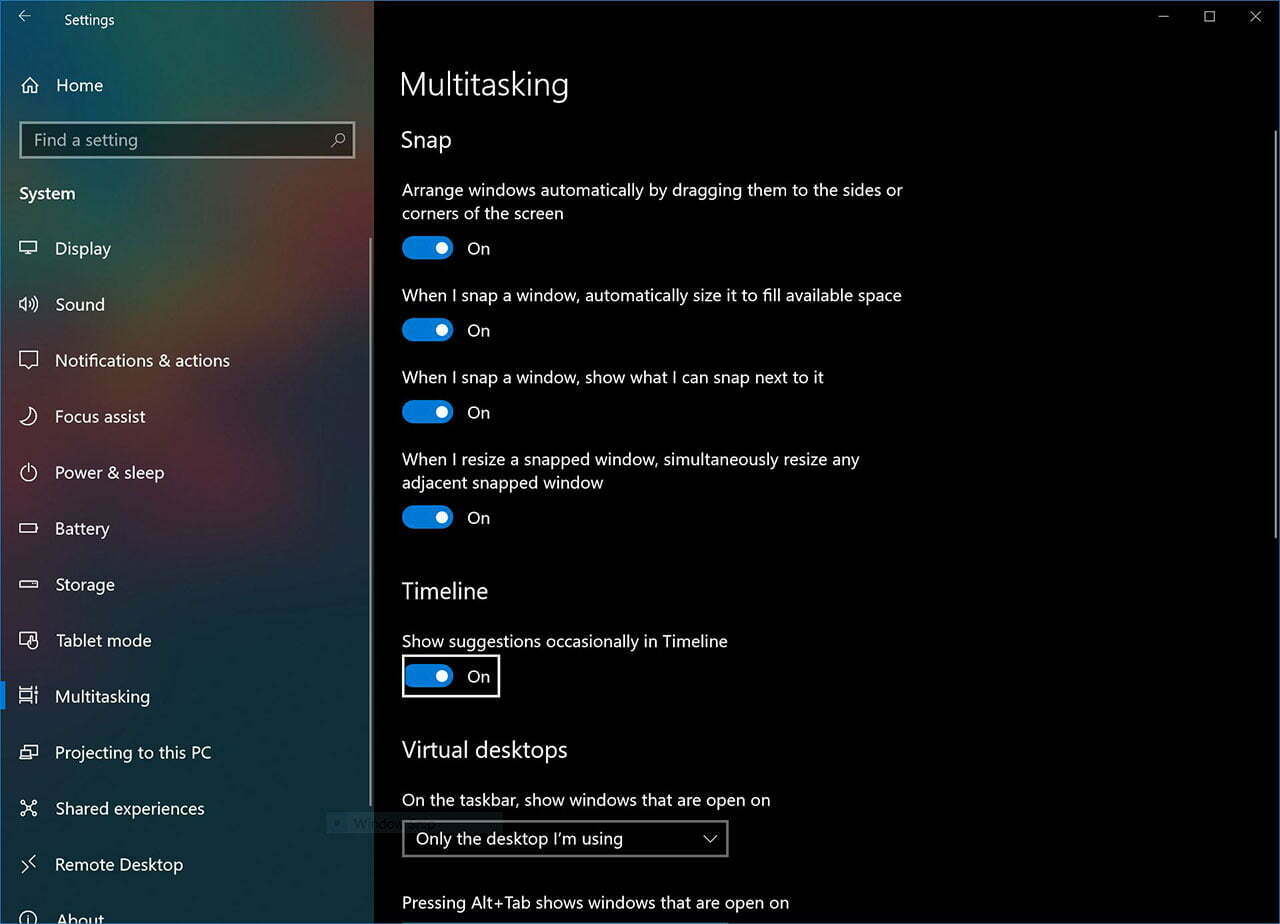Disable auto-sizing snapped windows to fill space
Viewport: 1280px width, 924px height.
point(428,329)
